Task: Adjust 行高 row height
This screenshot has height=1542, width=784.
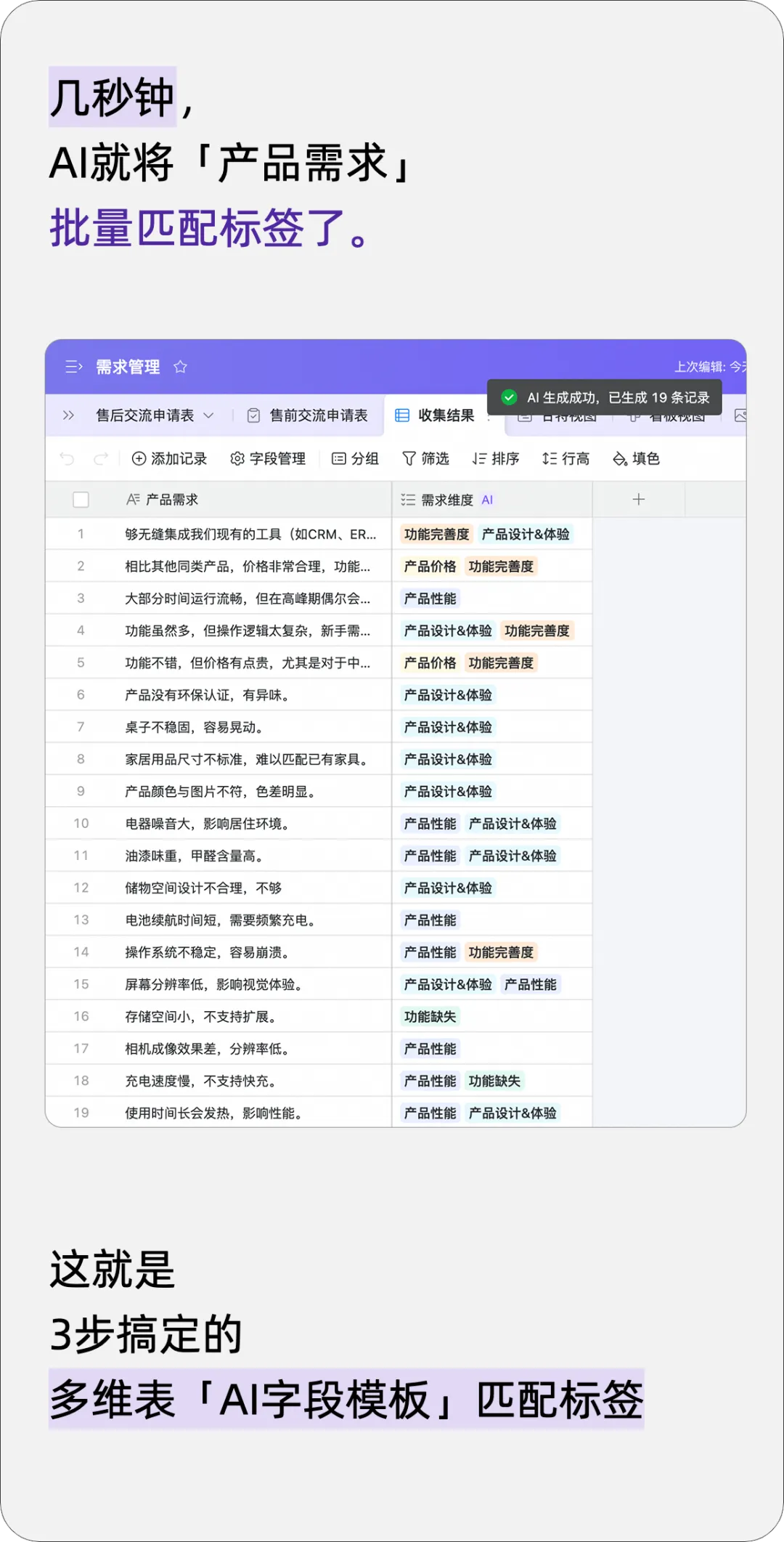Action: [x=566, y=458]
